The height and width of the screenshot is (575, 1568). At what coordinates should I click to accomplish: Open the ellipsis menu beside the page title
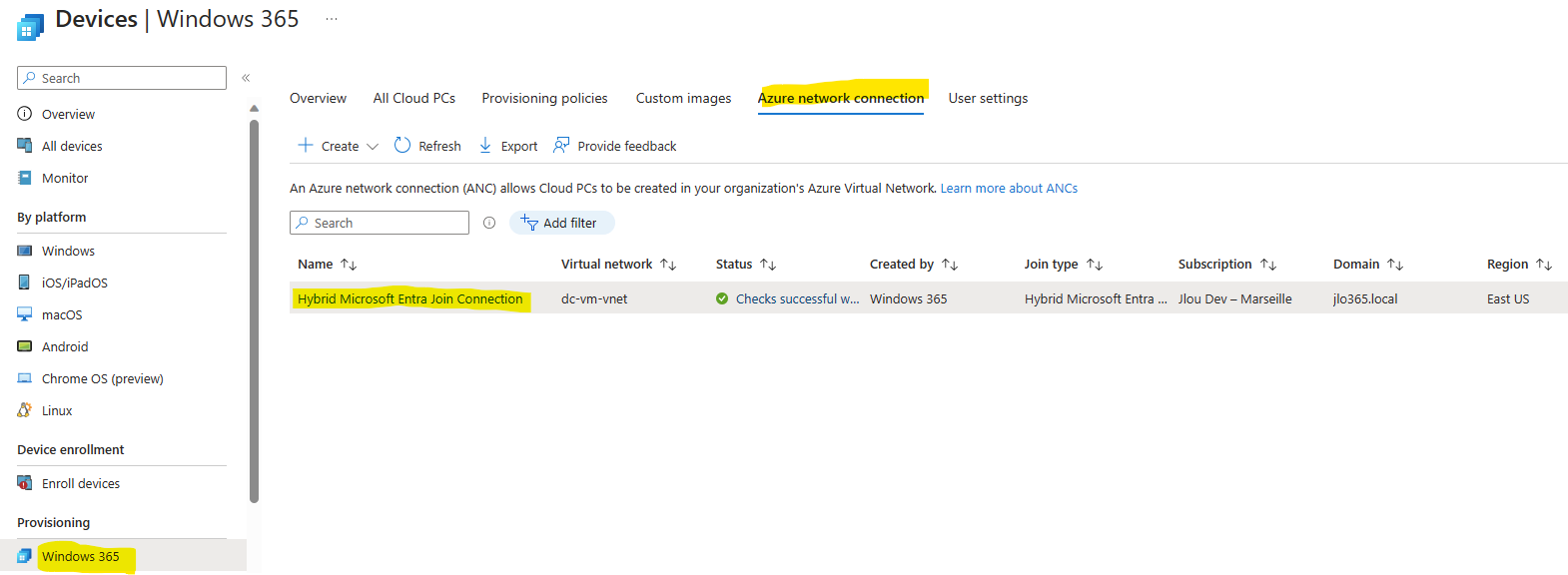(x=332, y=19)
